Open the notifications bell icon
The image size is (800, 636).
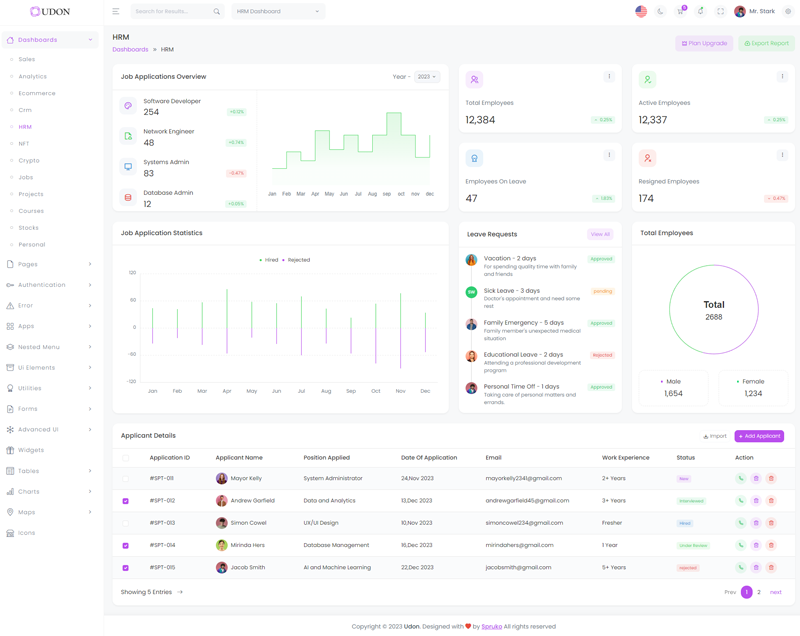700,12
